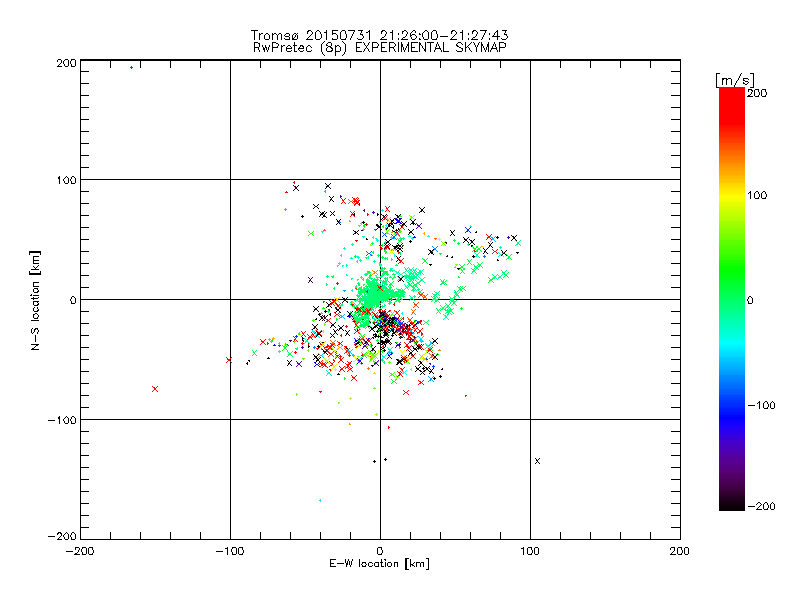The image size is (800, 600).
Task: Select the subtitle "RwPretec (8p) EXPERIMENTAL SKYMAP"
Action: pyautogui.click(x=380, y=48)
